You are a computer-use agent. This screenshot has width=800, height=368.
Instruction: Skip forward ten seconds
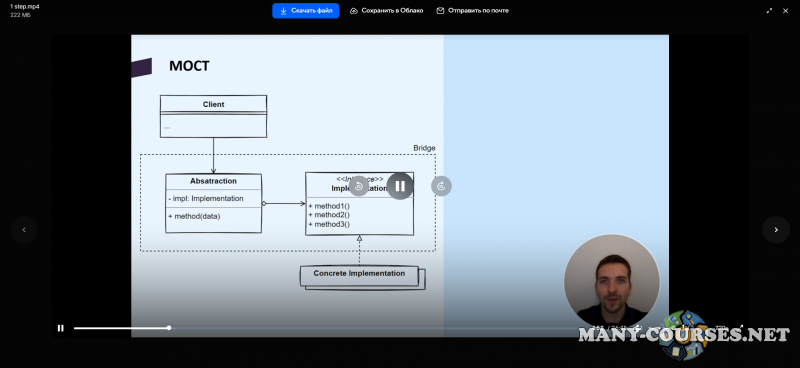[x=441, y=186]
